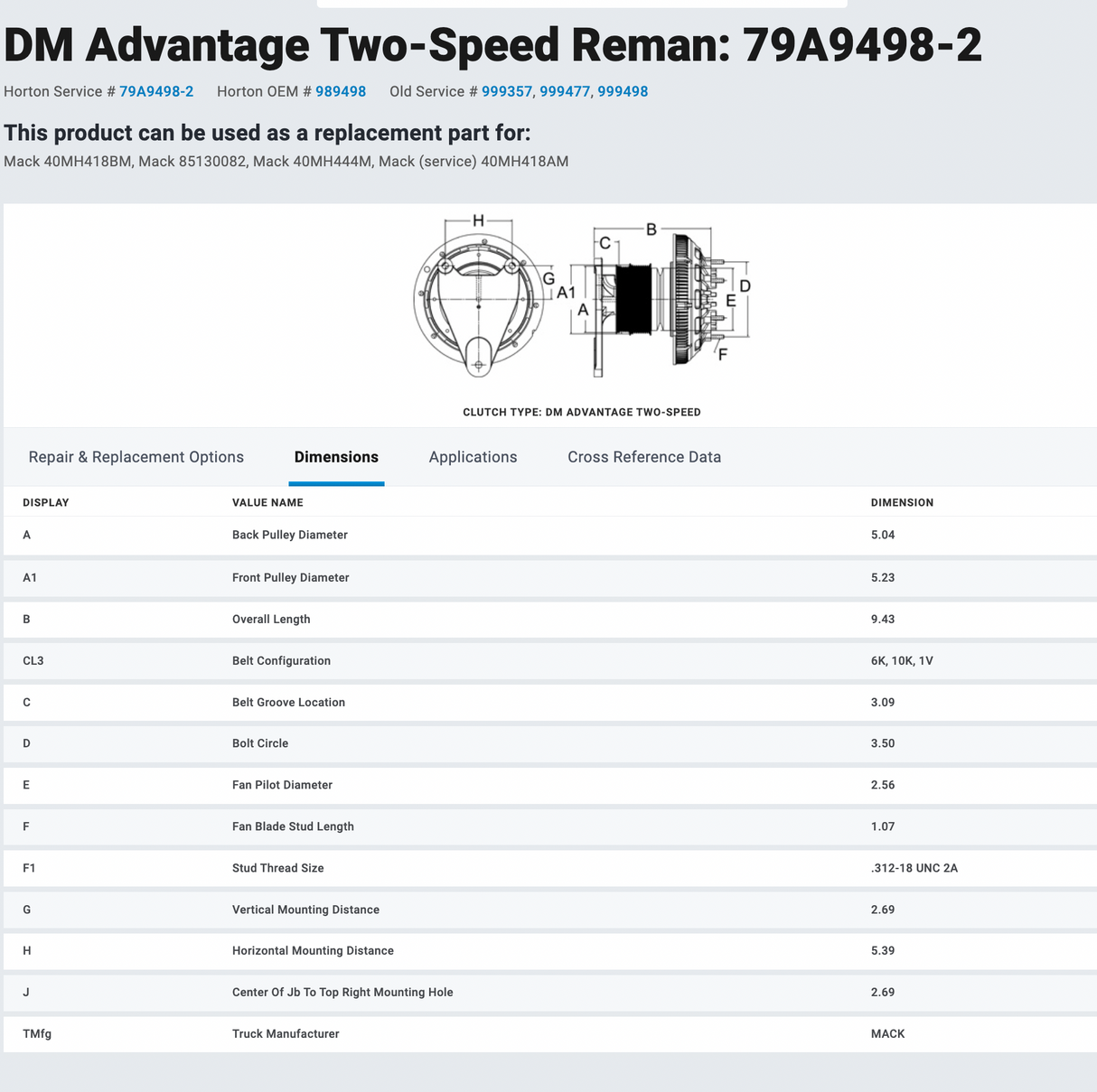Open Old Service # 999357 link

[x=507, y=91]
